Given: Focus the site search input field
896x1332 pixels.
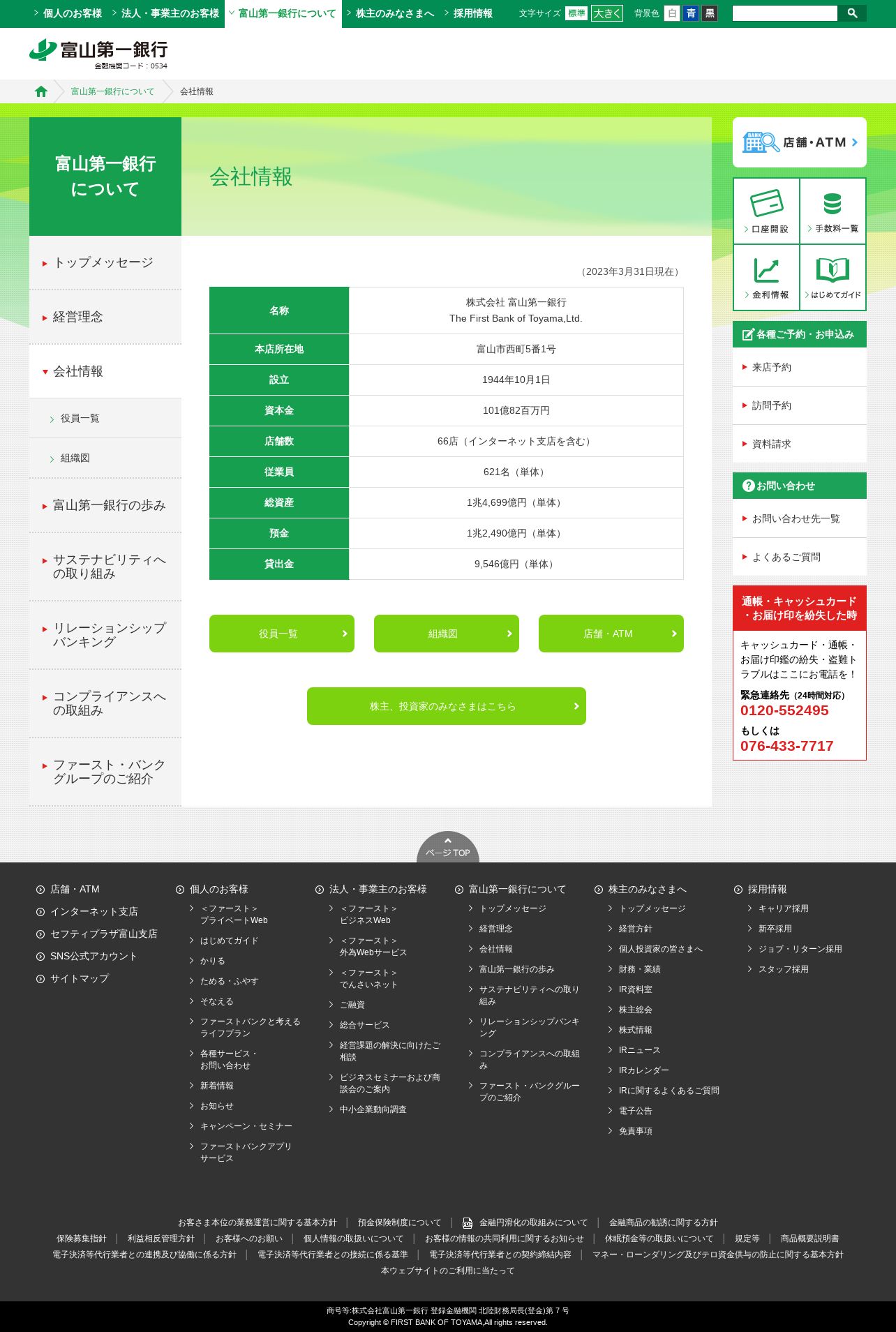Looking at the screenshot, I should coord(785,13).
